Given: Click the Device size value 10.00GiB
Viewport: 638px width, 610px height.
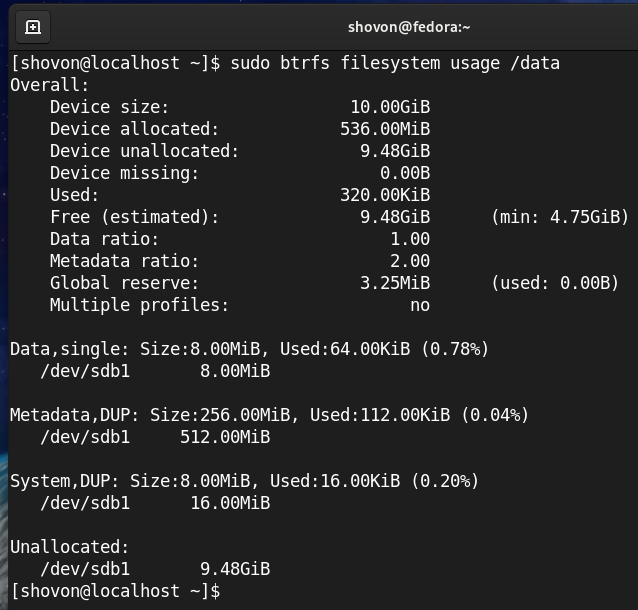Looking at the screenshot, I should click(390, 107).
